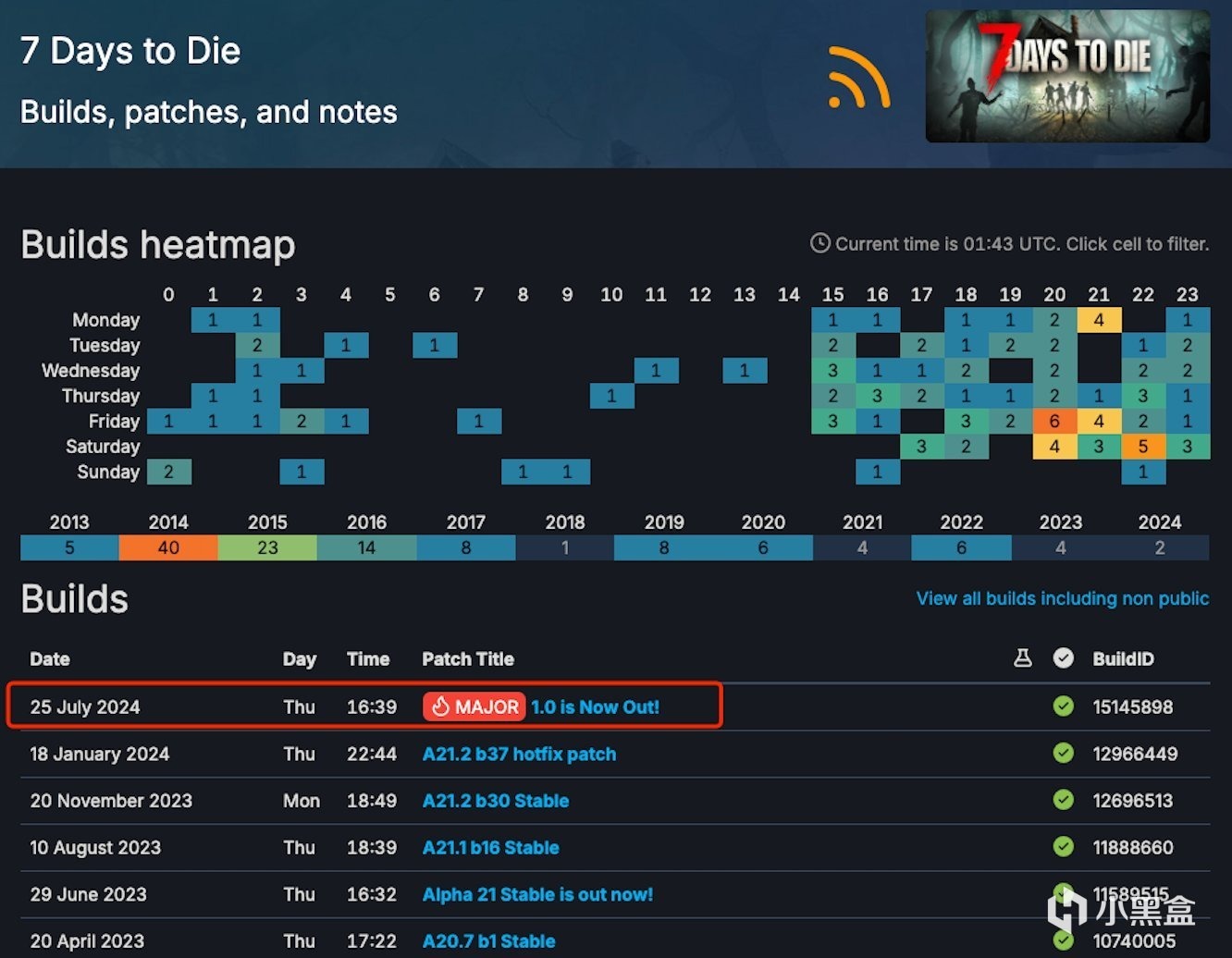Click BuildID 11888660
Image resolution: width=1232 pixels, height=958 pixels.
1133,848
